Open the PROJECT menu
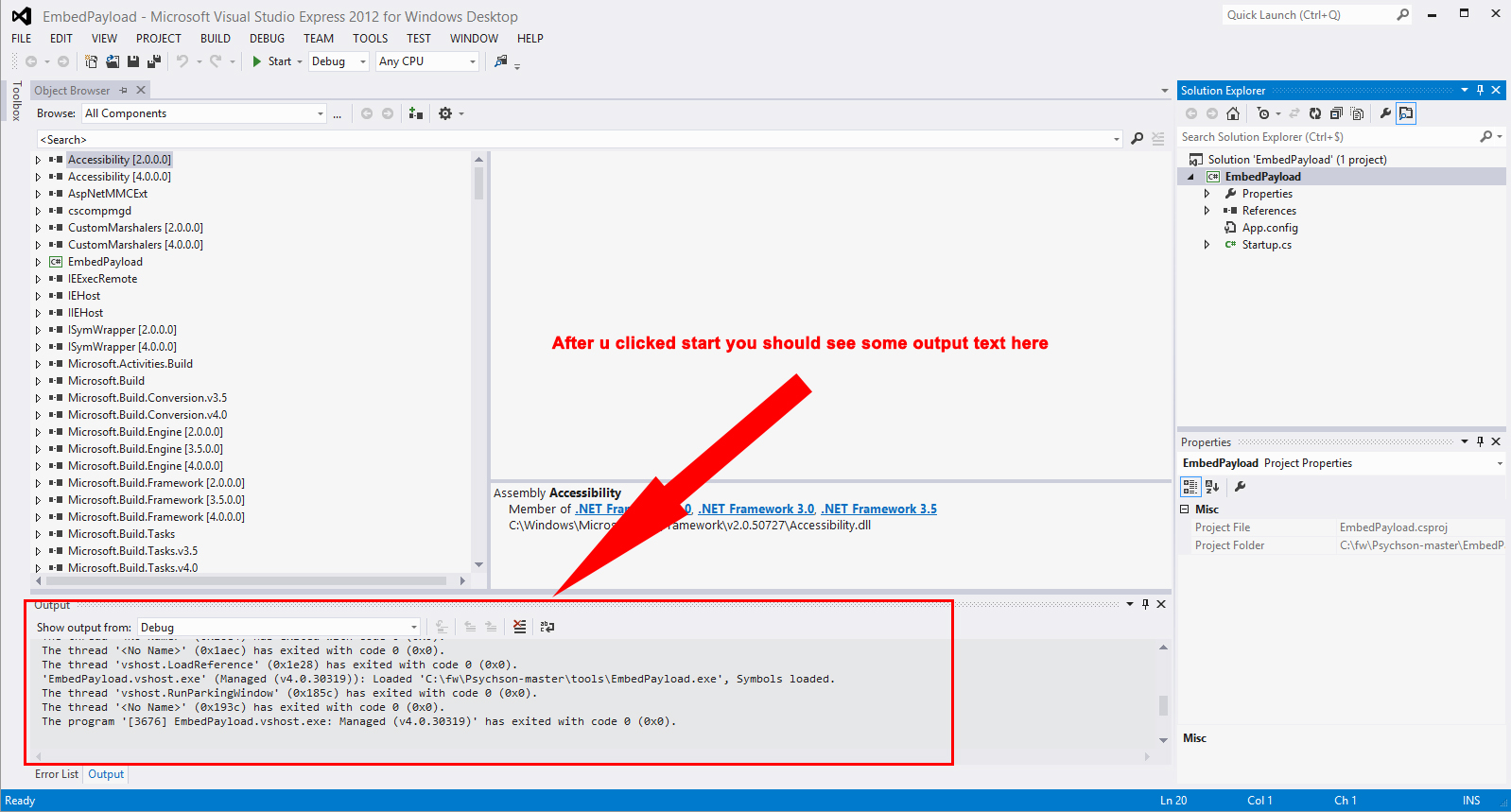 click(x=158, y=39)
